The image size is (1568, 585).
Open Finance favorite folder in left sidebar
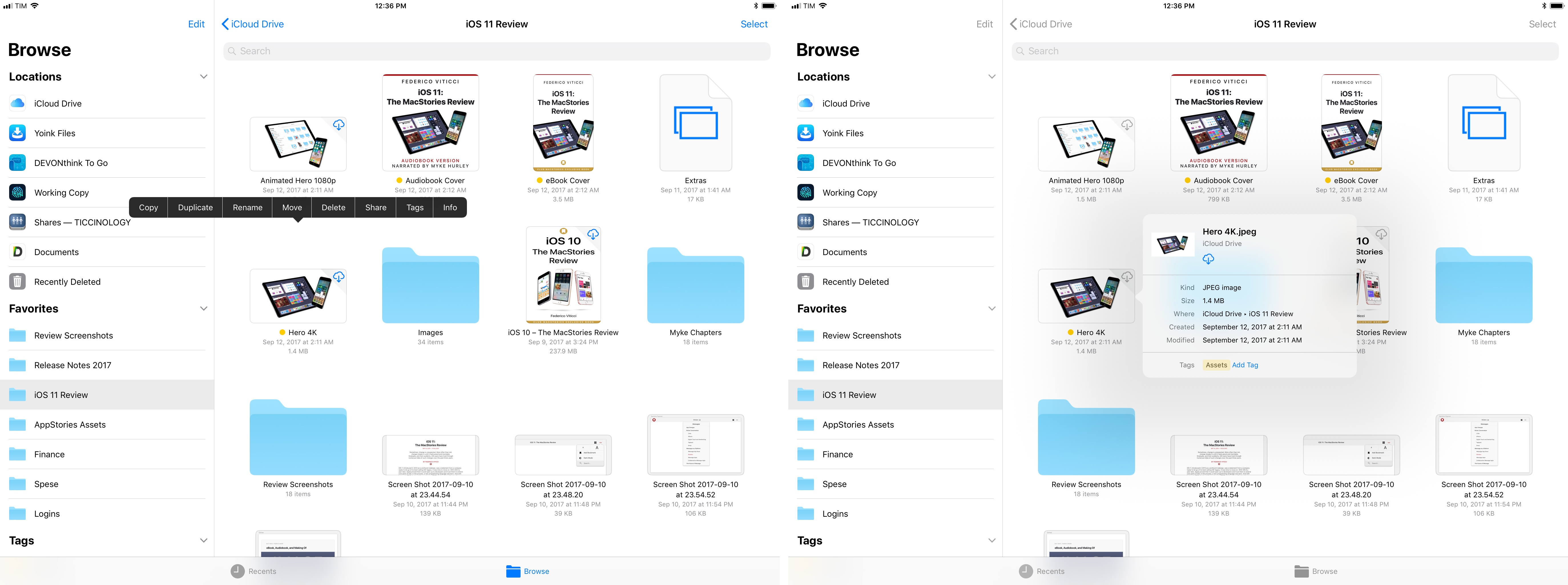pyautogui.click(x=107, y=454)
